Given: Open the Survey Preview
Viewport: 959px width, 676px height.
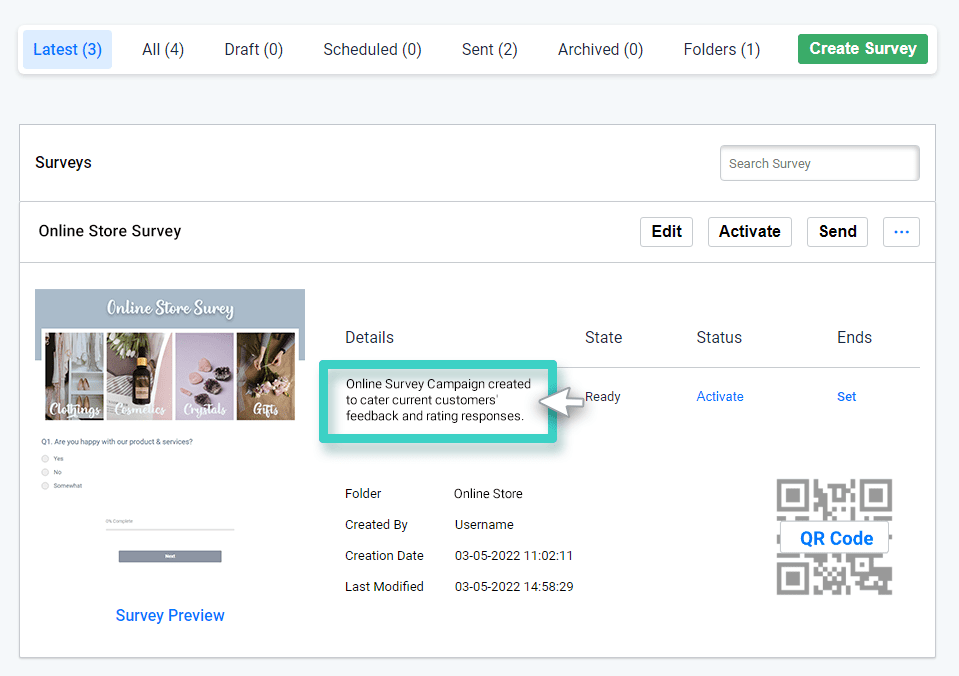Looking at the screenshot, I should click(x=169, y=615).
